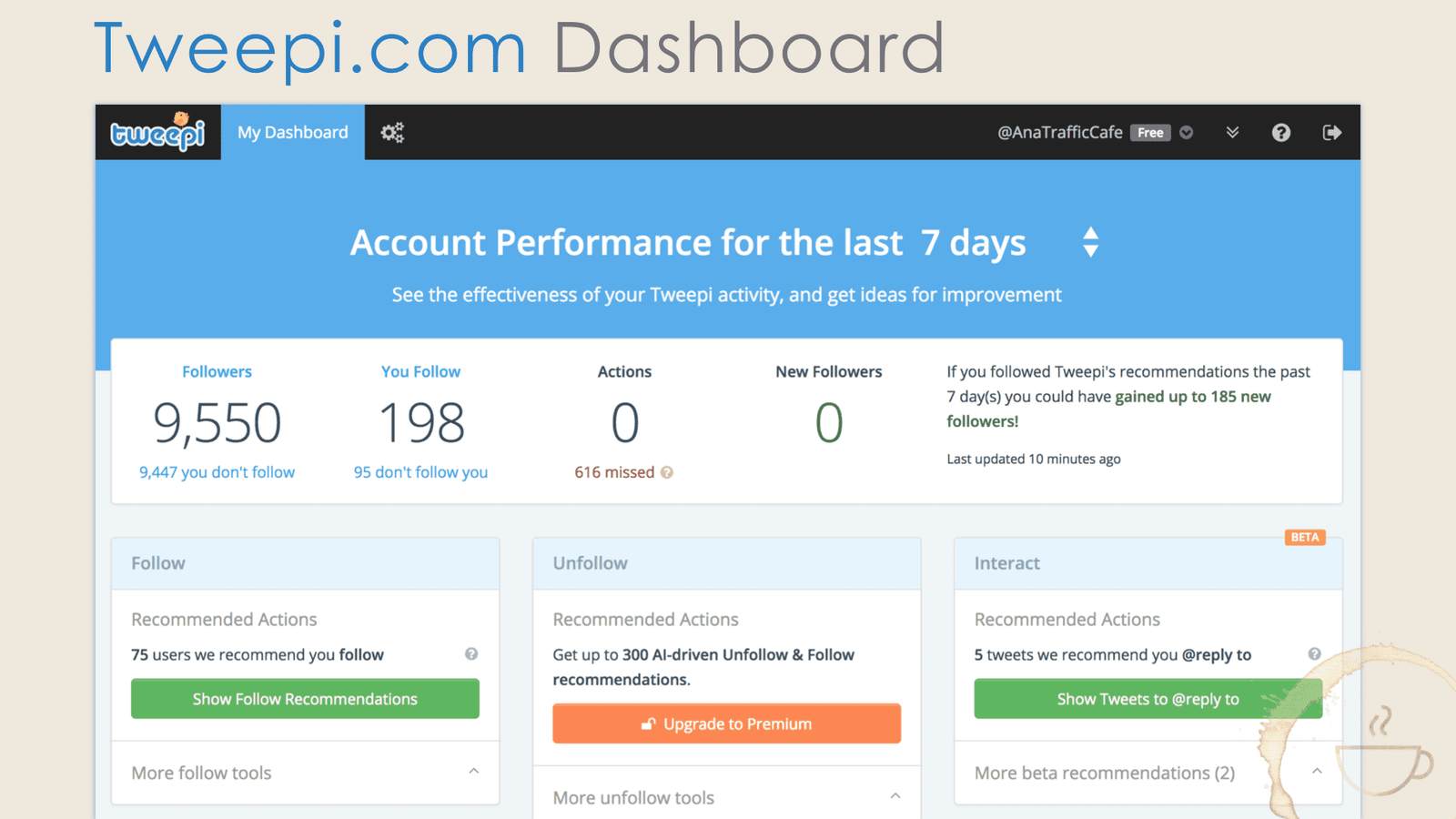
Task: Click Show Tweets to @reply to
Action: point(1148,699)
